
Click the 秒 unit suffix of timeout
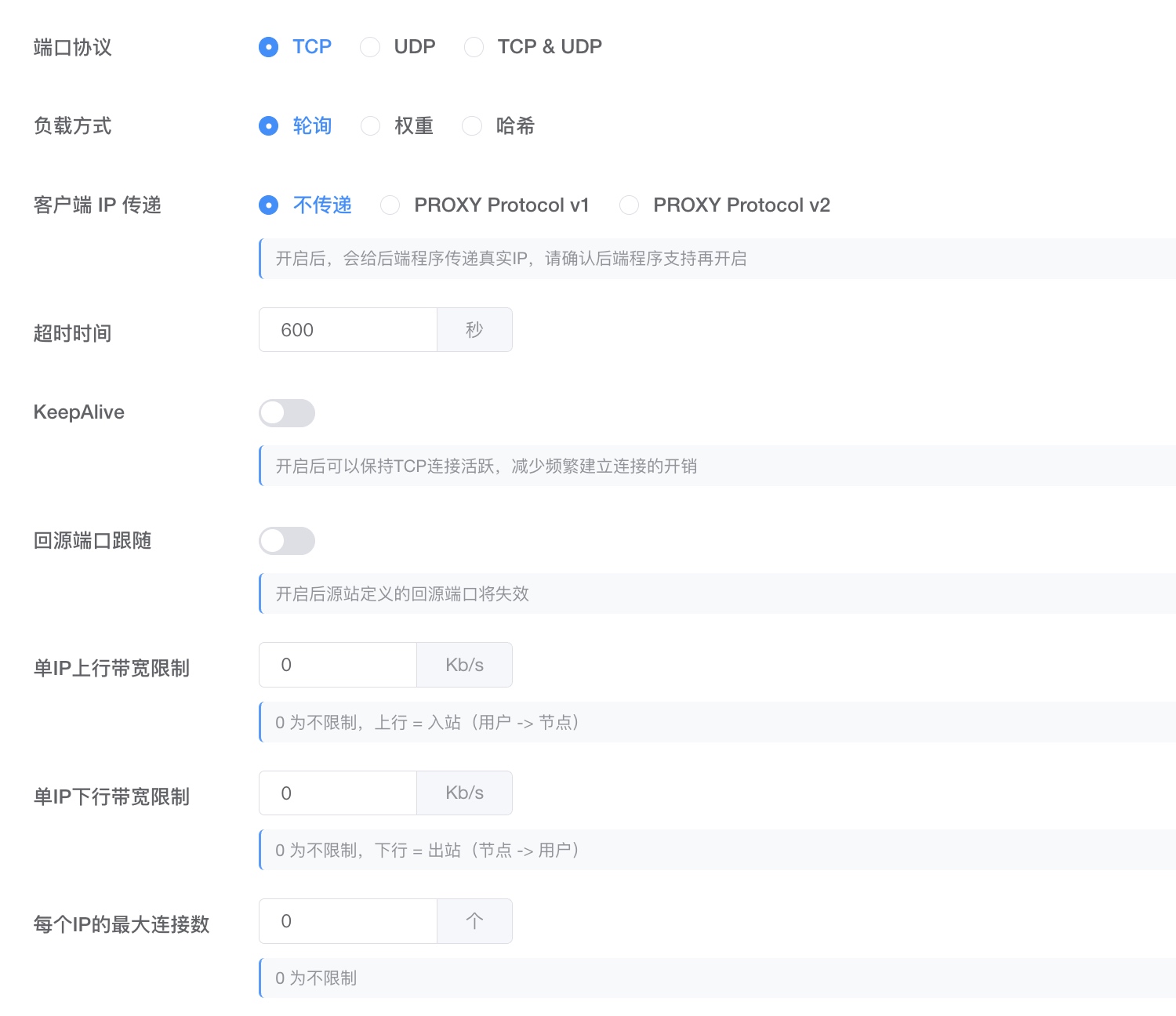click(474, 330)
